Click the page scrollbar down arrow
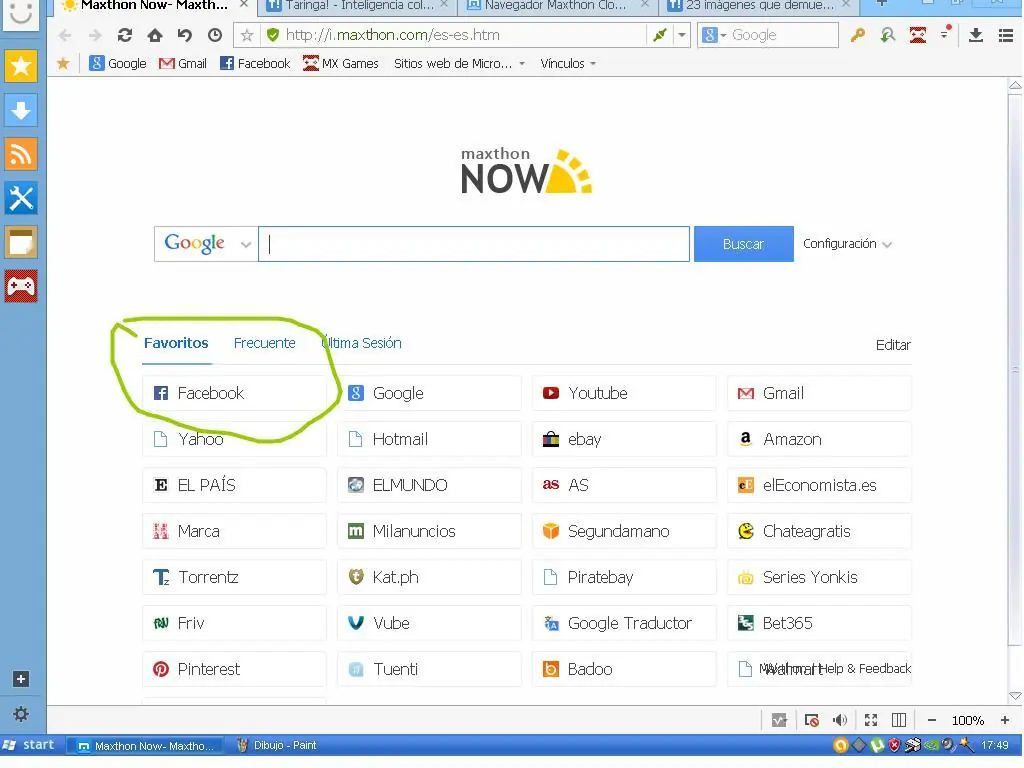Screen dimensions: 1024x768 click(1015, 696)
